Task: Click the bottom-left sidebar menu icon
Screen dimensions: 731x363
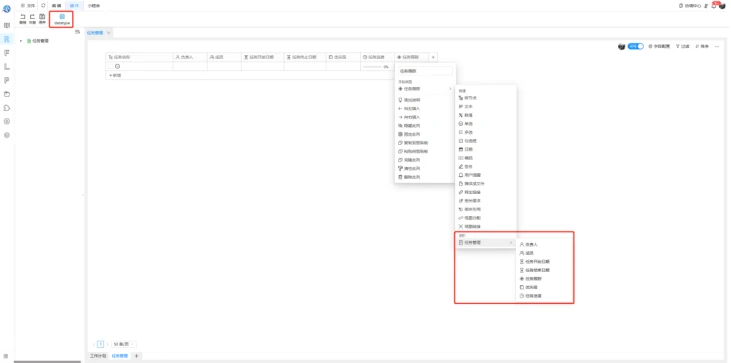Action: point(7,356)
